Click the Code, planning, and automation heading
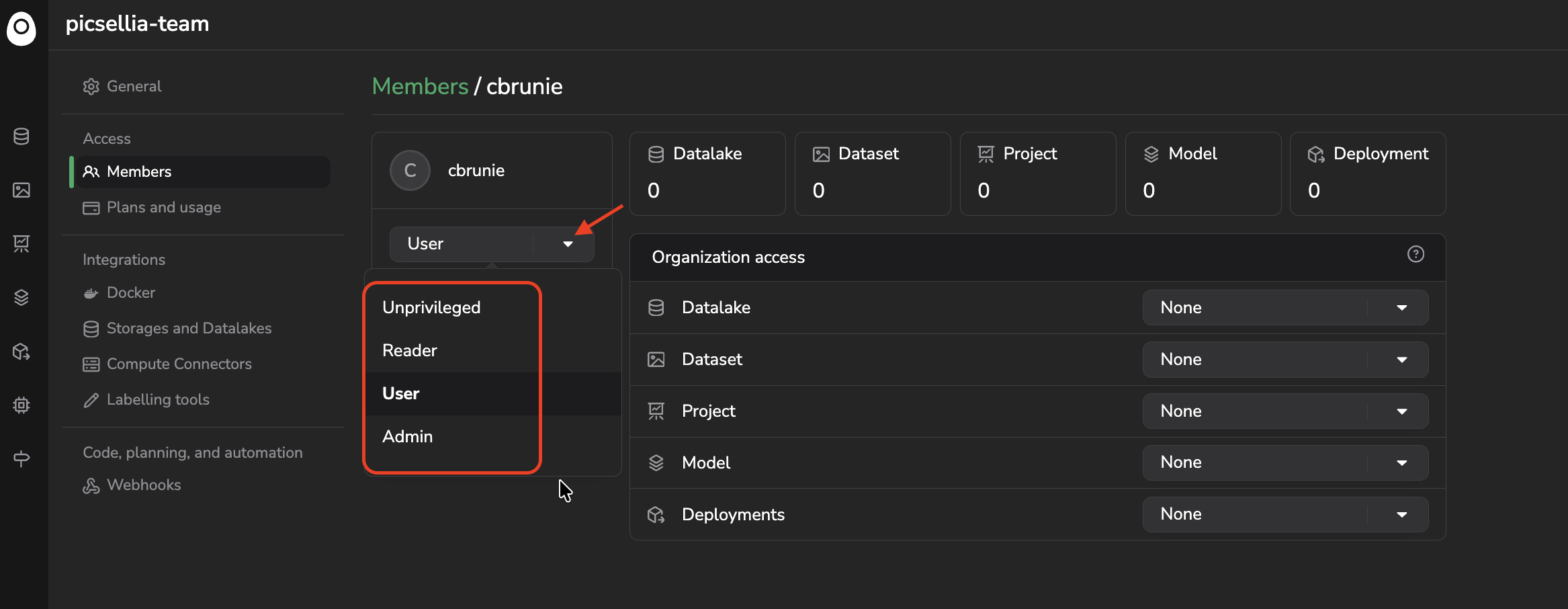This screenshot has width=1568, height=609. 193,452
